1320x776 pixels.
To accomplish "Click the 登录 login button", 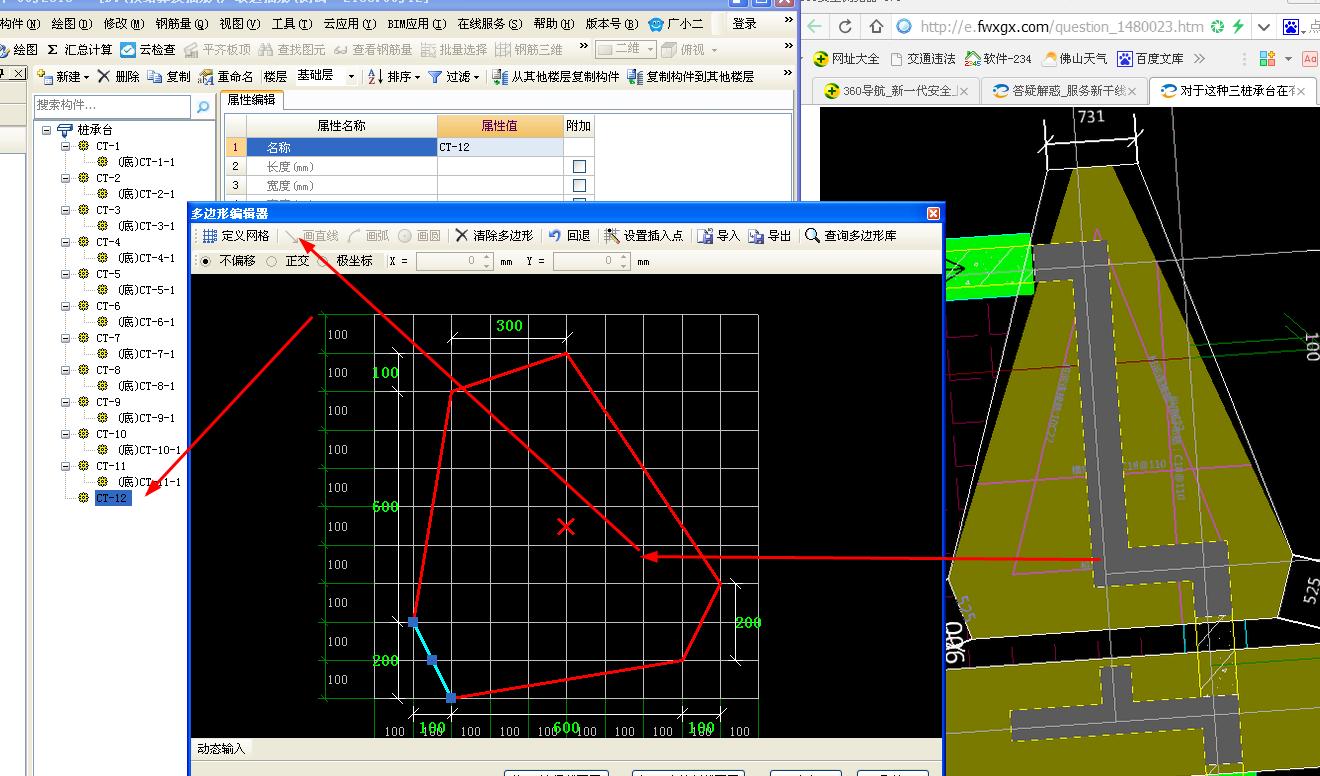I will (745, 23).
